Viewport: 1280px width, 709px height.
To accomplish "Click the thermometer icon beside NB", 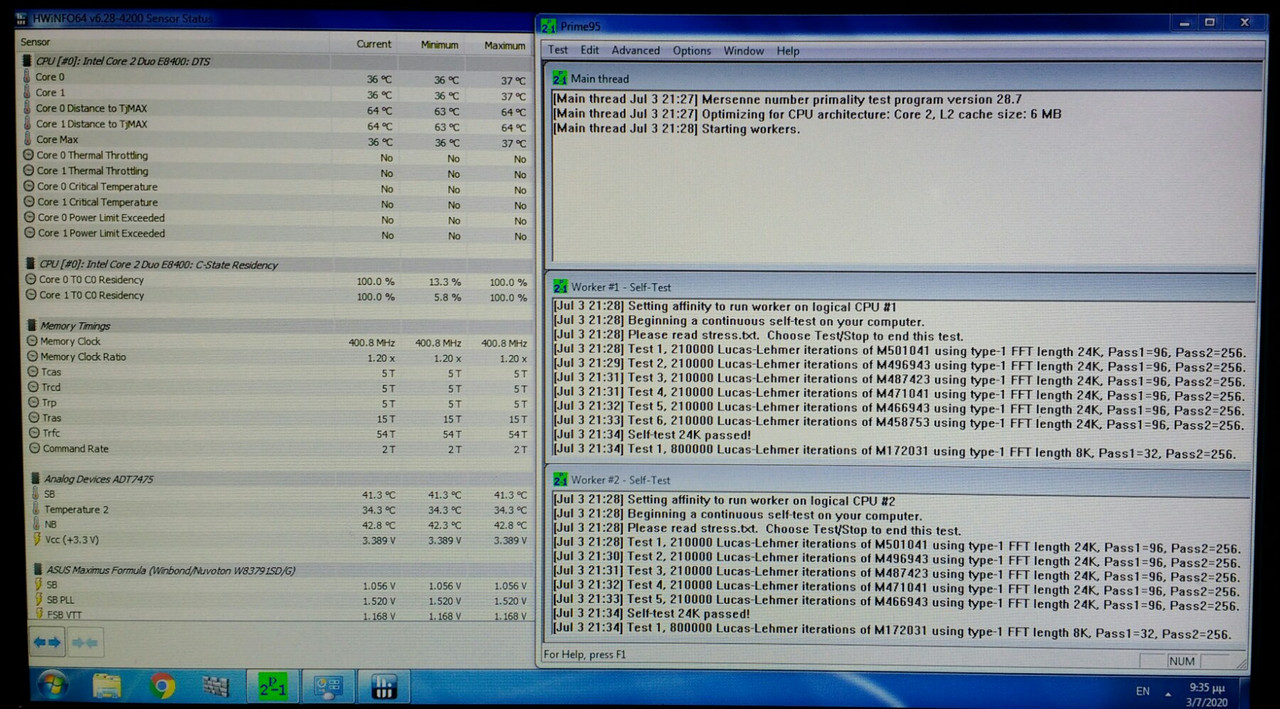I will pyautogui.click(x=37, y=524).
